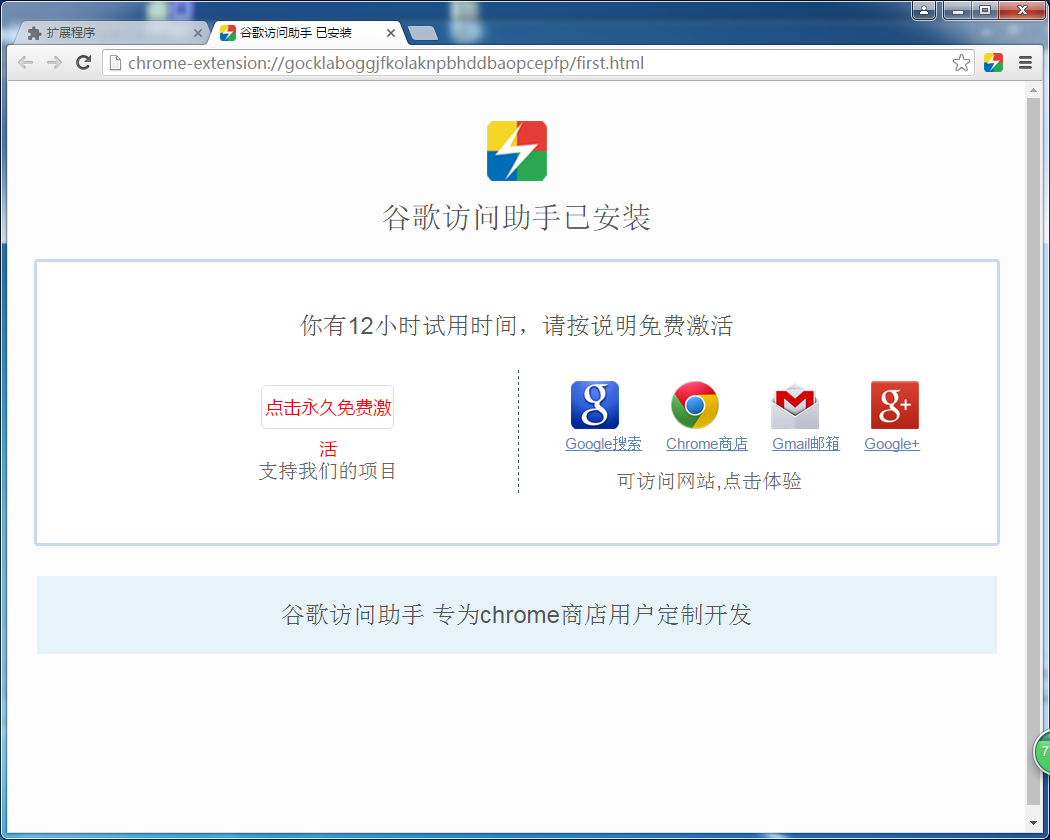
Task: Follow the Google搜索 text link
Action: click(x=603, y=444)
